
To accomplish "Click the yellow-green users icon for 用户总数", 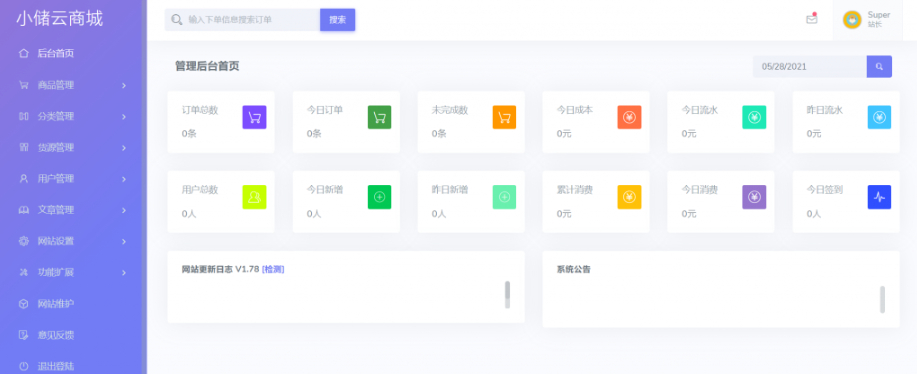I will [254, 197].
